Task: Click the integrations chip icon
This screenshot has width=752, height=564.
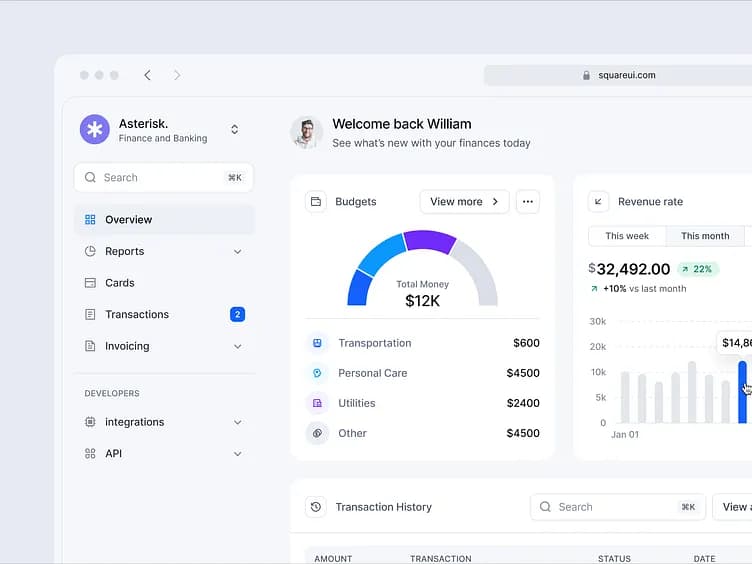Action: tap(90, 422)
